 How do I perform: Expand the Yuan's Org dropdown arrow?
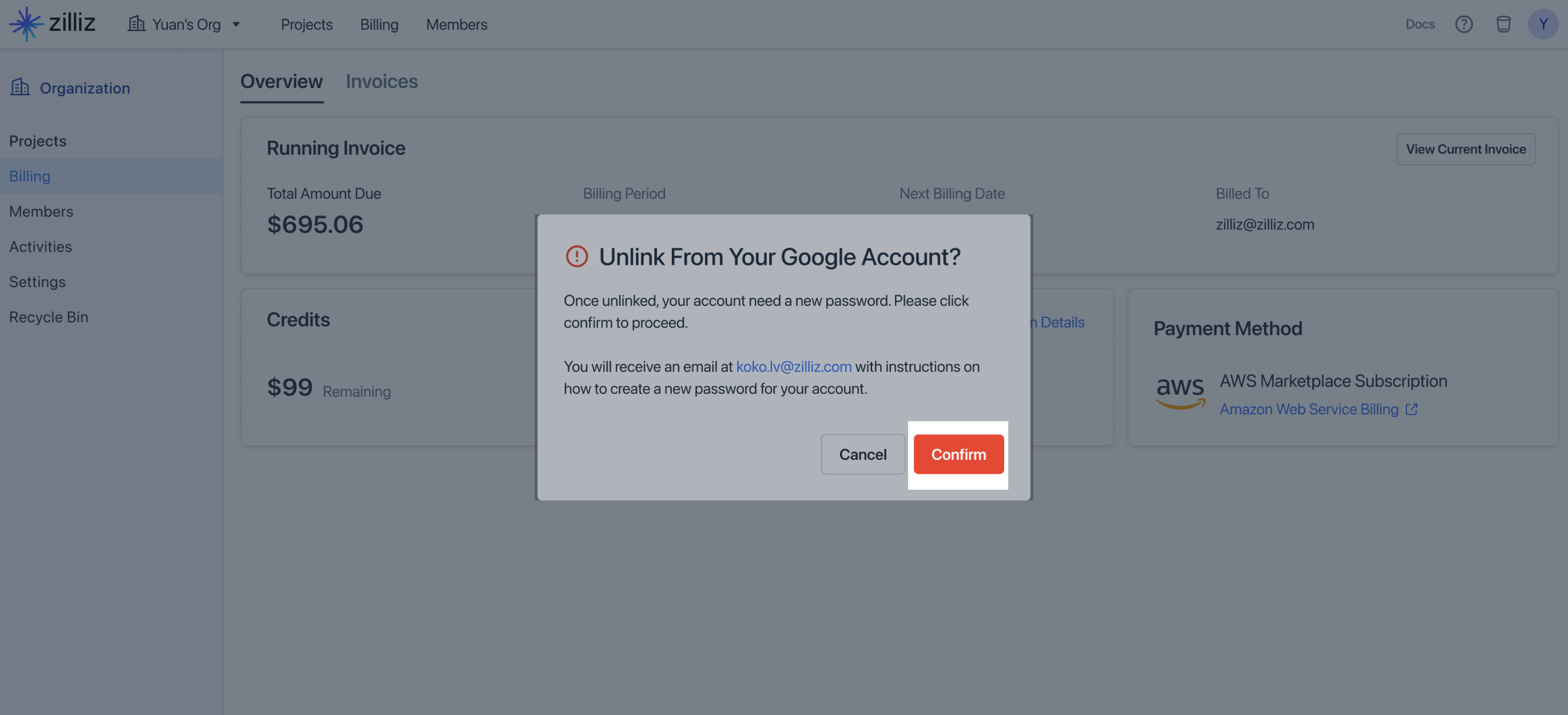click(x=236, y=24)
